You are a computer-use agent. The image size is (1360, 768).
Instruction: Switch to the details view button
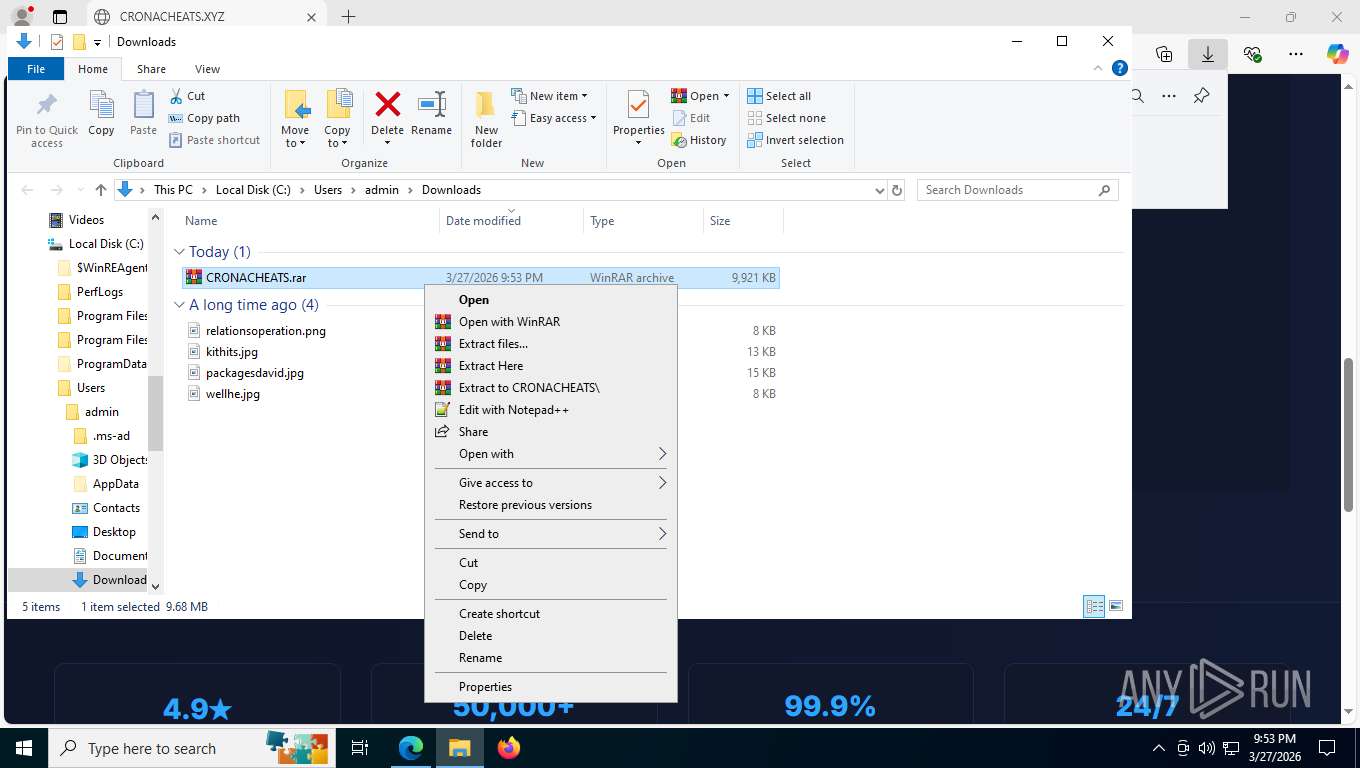[1095, 607]
